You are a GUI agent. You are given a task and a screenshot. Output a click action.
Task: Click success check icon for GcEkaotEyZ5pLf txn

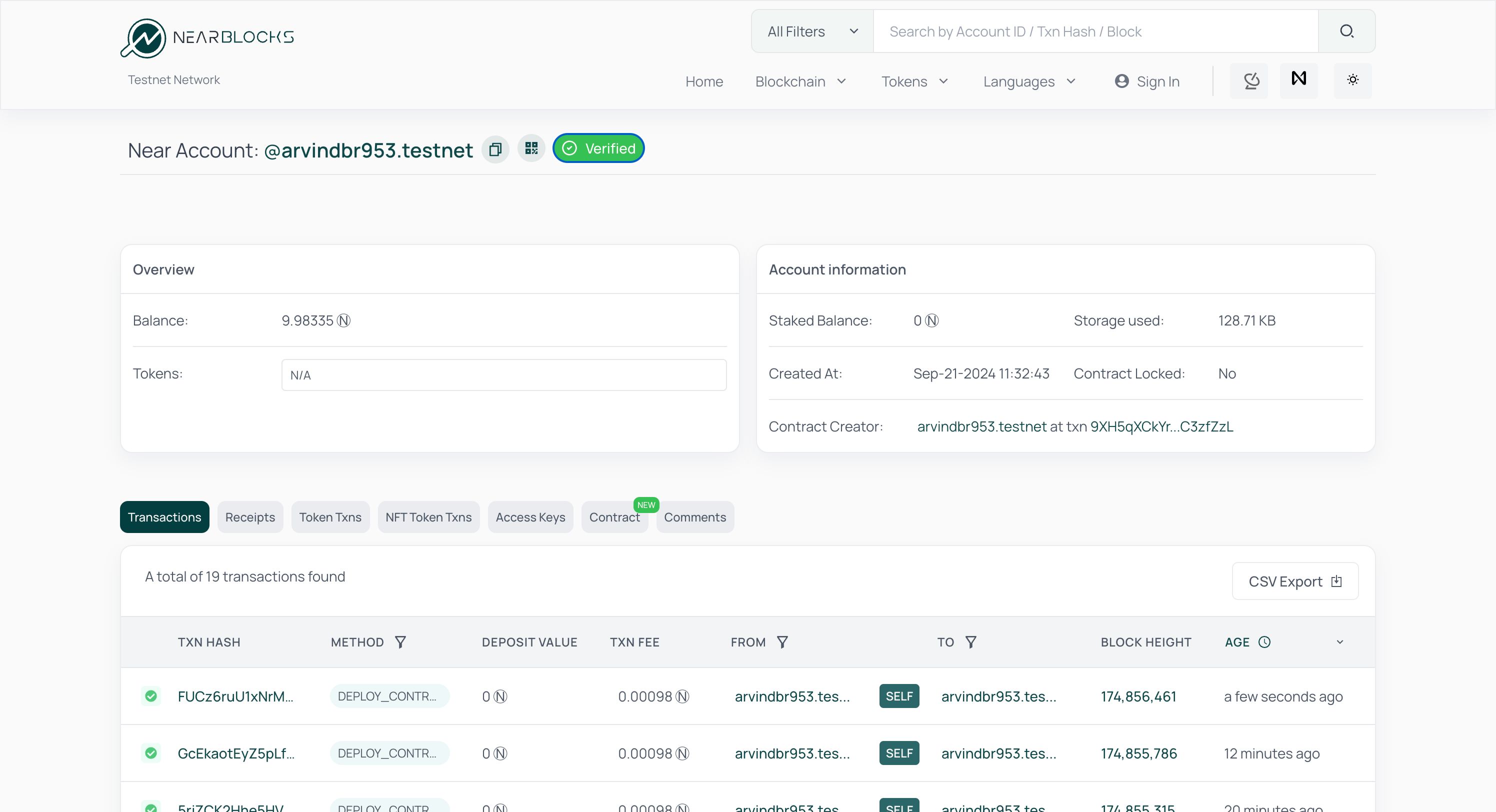click(x=151, y=753)
